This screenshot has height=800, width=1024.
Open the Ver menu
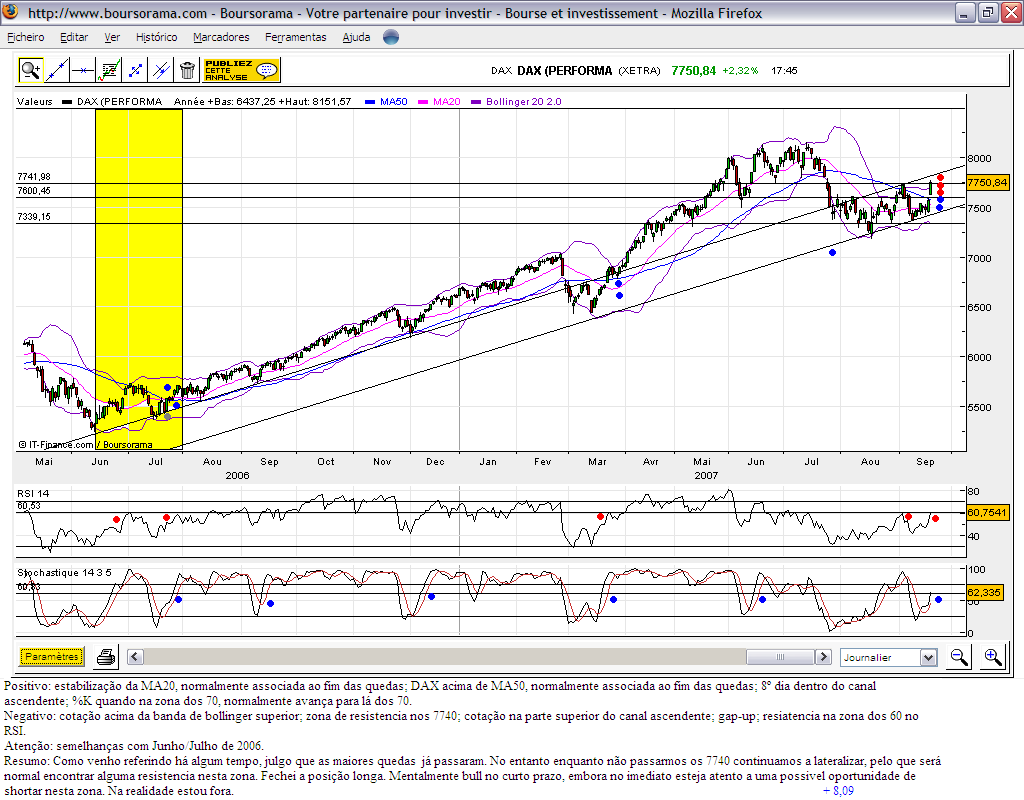point(112,37)
